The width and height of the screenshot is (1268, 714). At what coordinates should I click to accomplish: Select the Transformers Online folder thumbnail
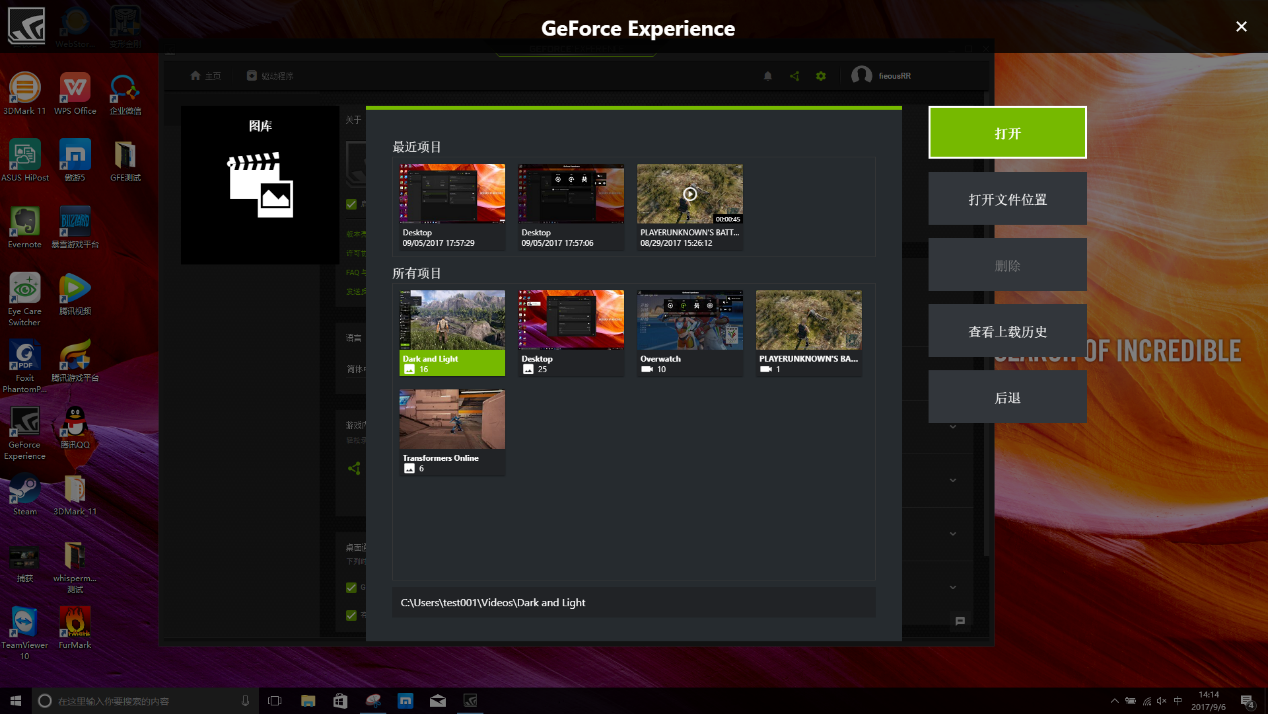pyautogui.click(x=452, y=432)
